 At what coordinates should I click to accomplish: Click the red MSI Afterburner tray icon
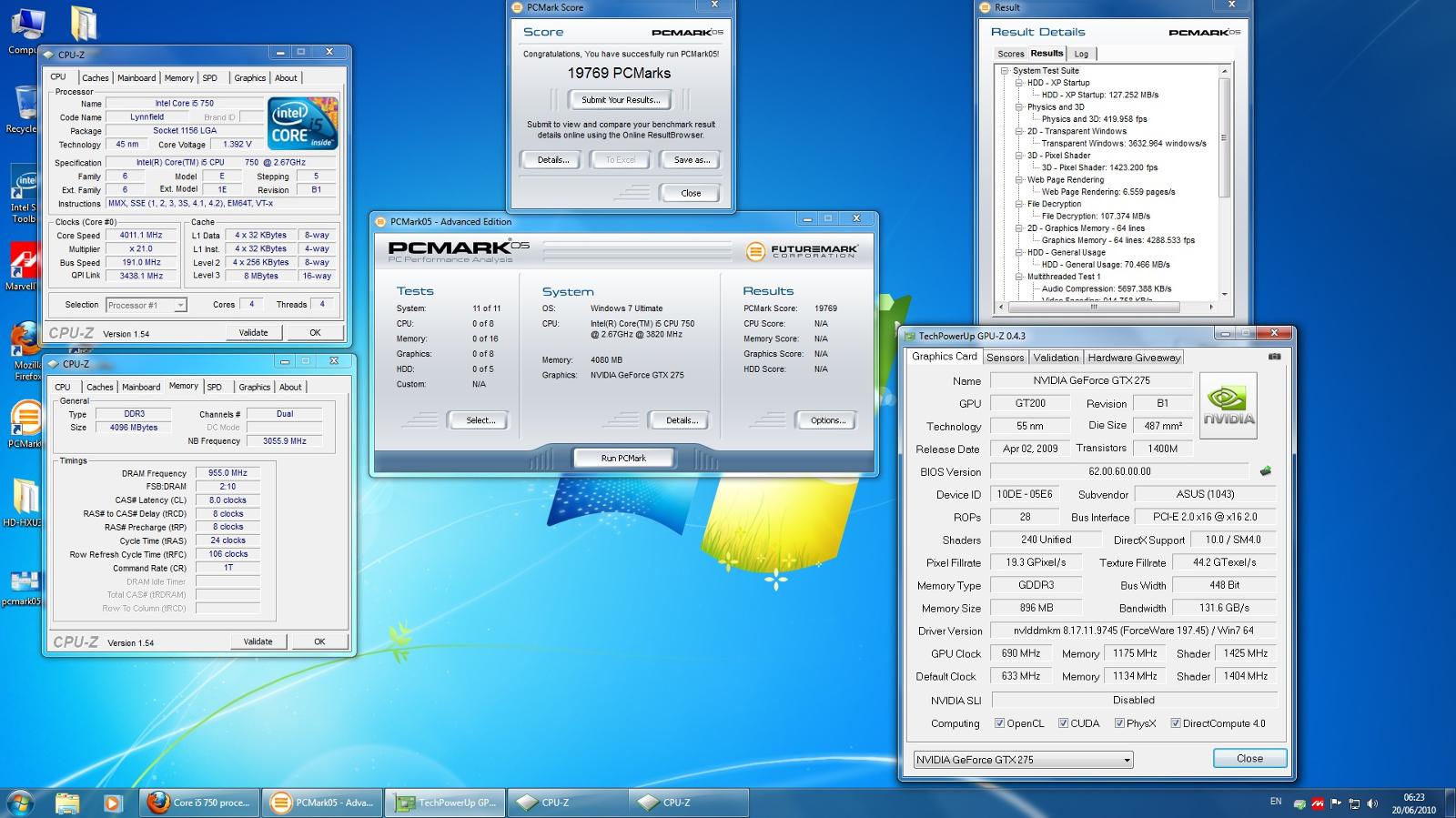pyautogui.click(x=1317, y=803)
